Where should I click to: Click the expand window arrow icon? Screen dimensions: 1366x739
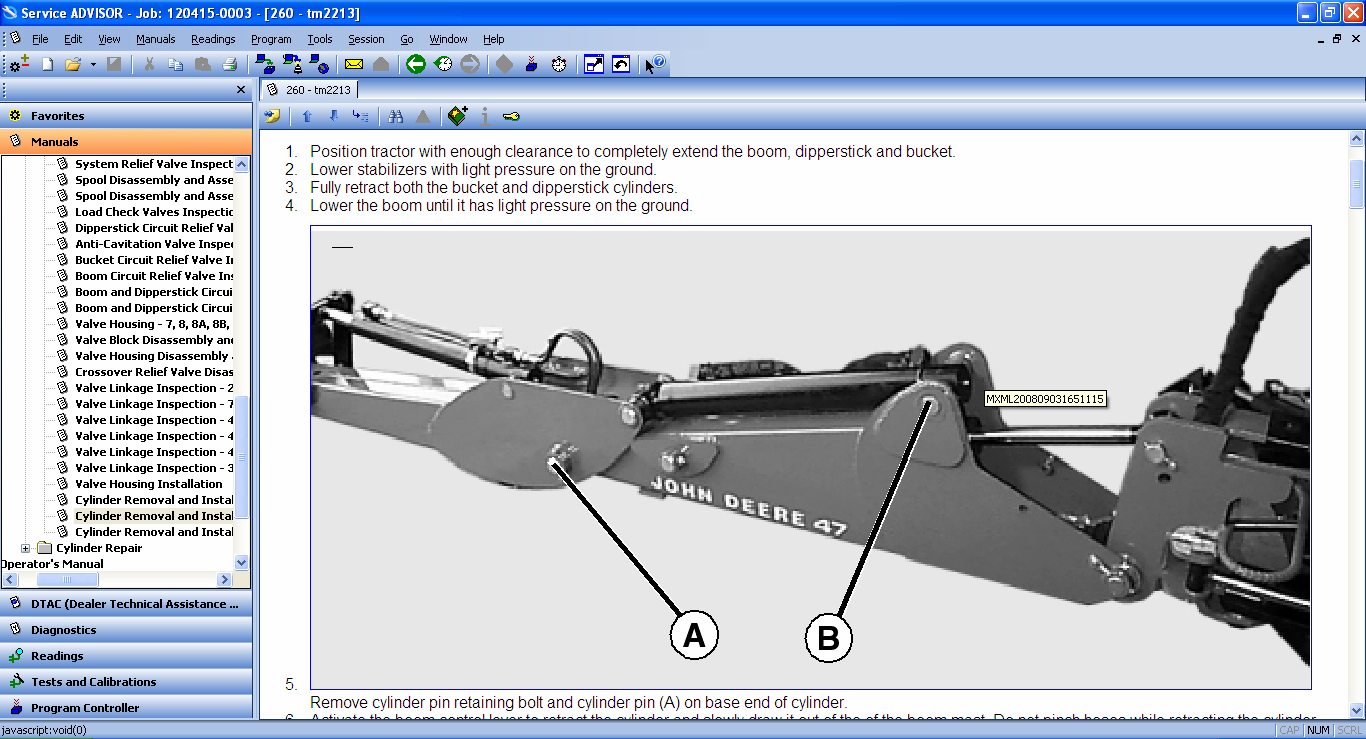(594, 64)
